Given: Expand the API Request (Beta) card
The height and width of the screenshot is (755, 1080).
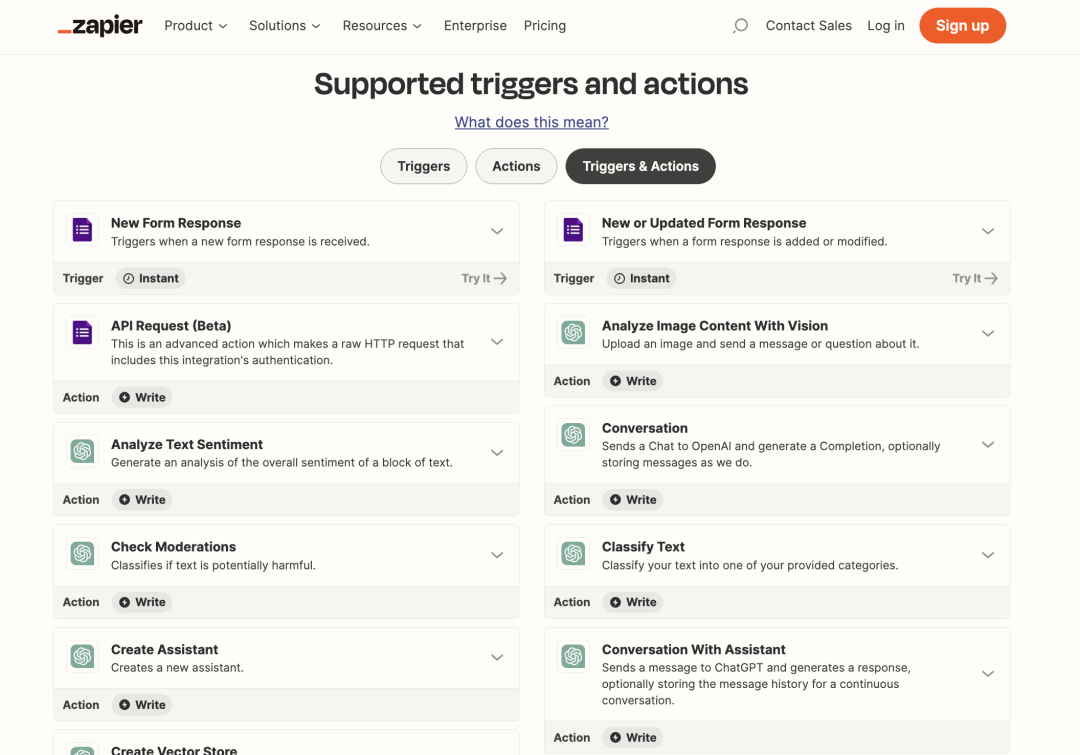Looking at the screenshot, I should 497,342.
